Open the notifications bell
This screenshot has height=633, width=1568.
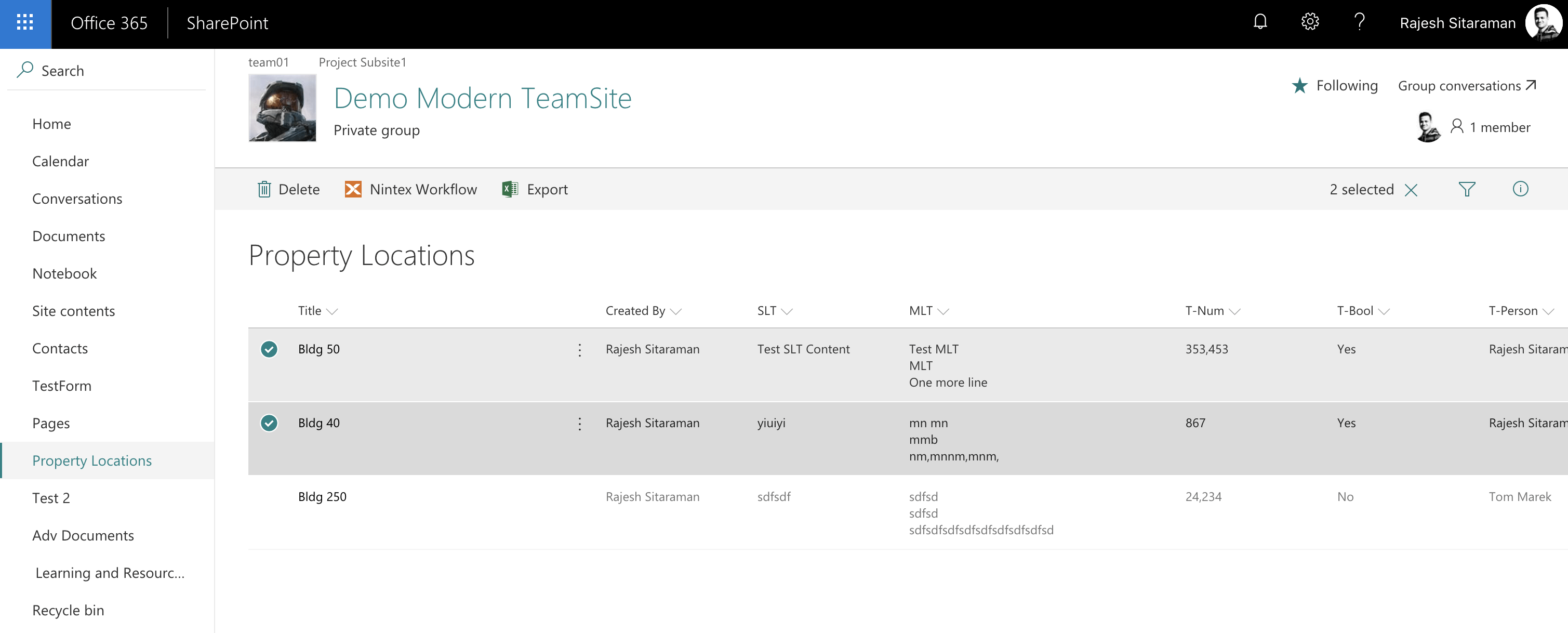(1259, 22)
